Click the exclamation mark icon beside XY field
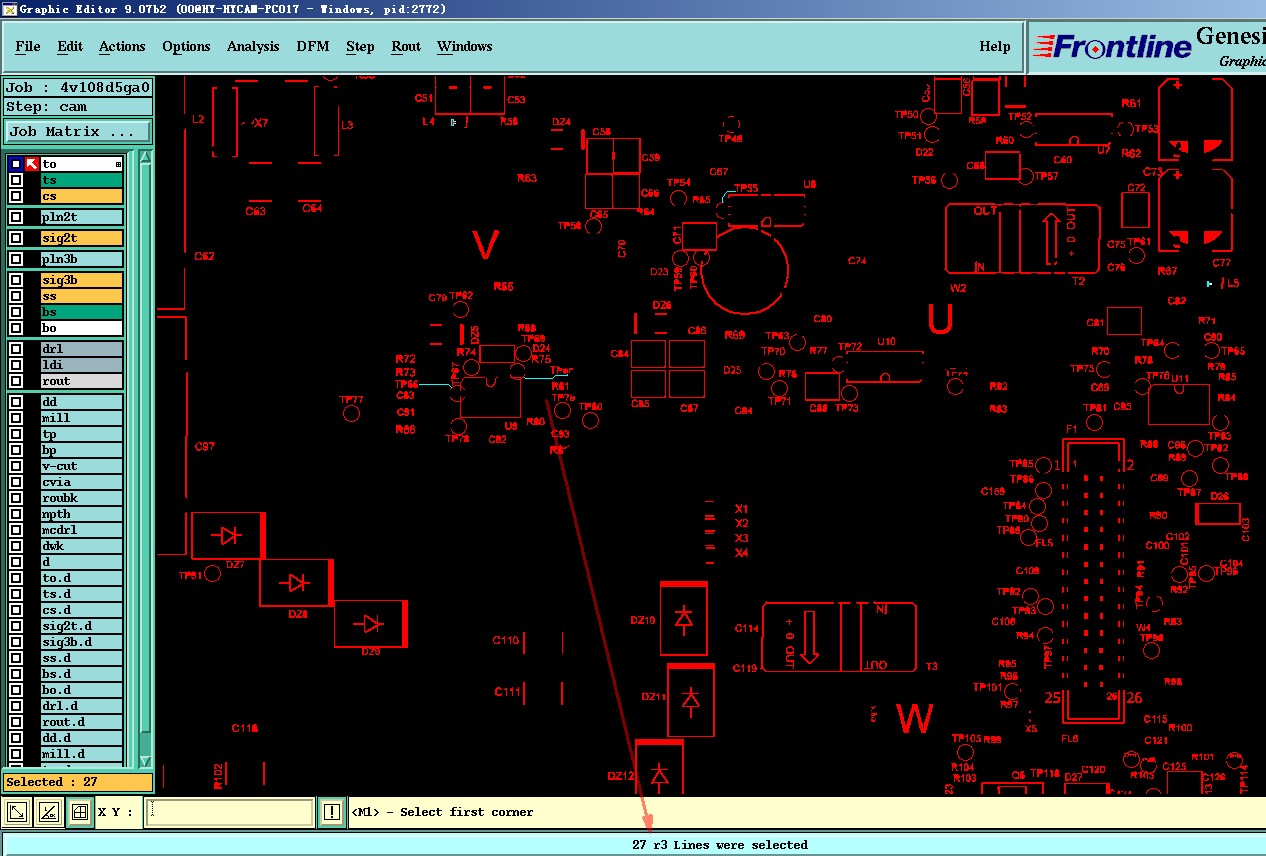 tap(331, 812)
